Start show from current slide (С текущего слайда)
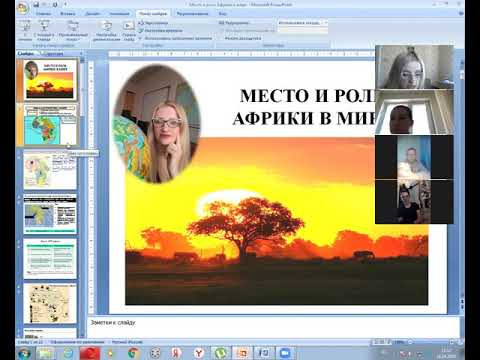 (x=44, y=31)
